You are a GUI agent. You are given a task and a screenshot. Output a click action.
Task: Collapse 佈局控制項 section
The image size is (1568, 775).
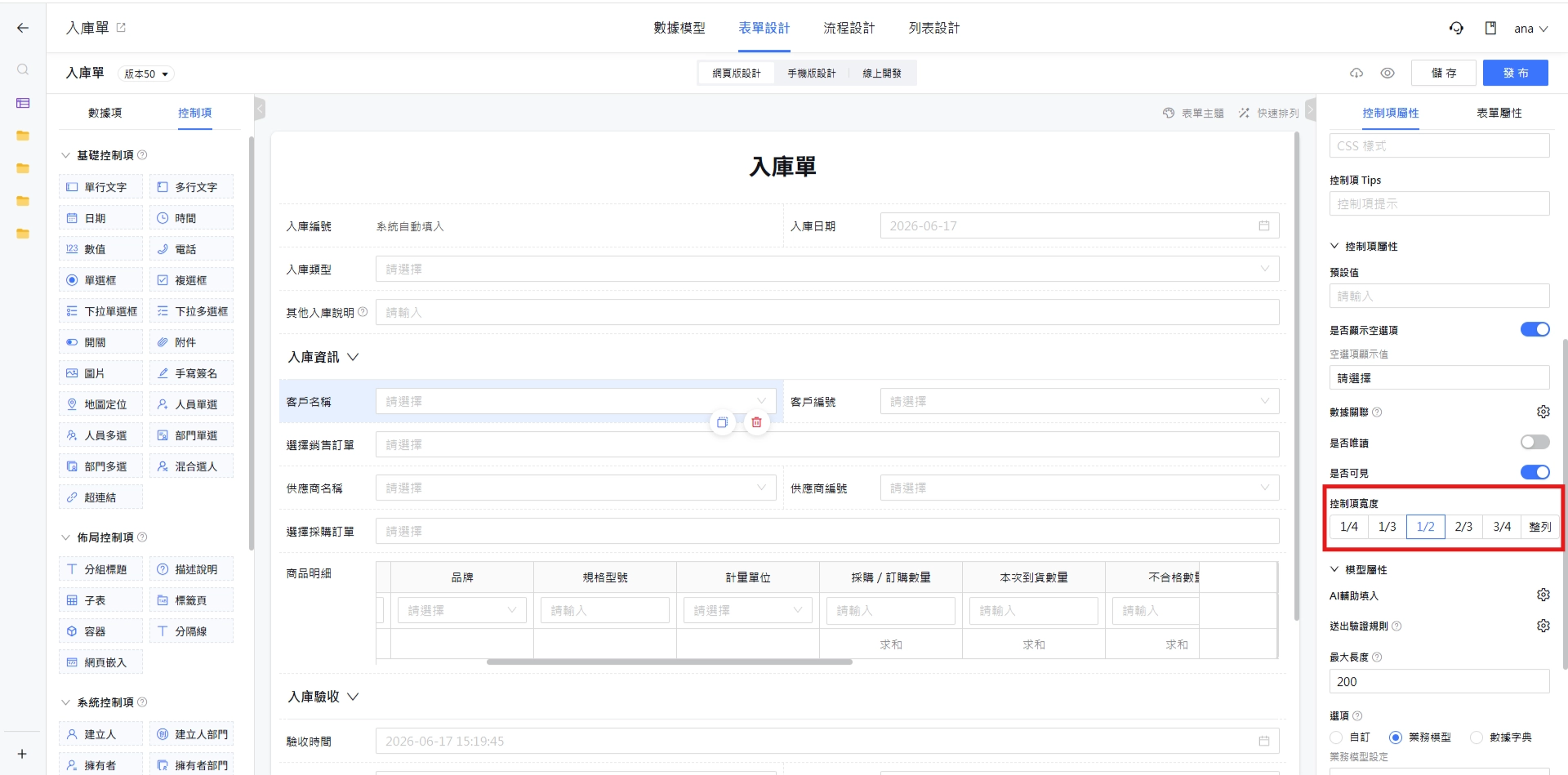pos(65,537)
